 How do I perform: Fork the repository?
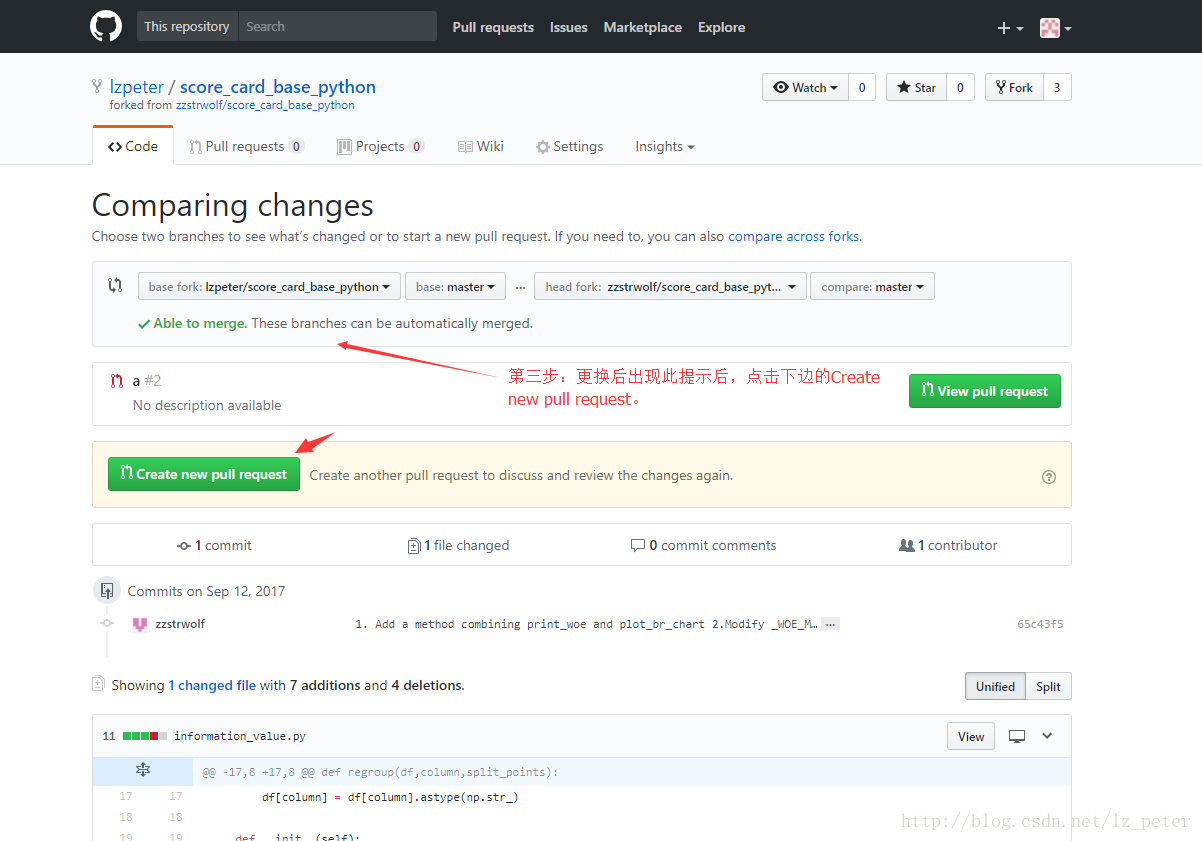(1014, 88)
